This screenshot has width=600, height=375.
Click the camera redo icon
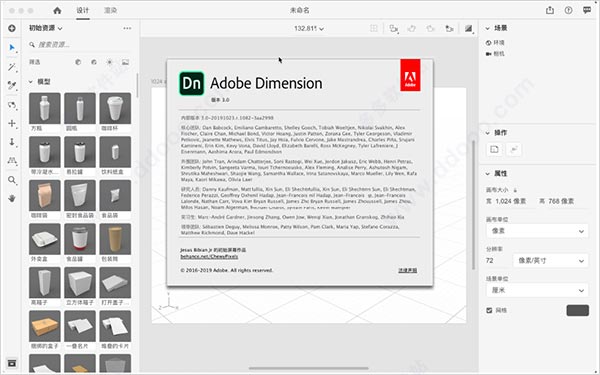point(430,28)
